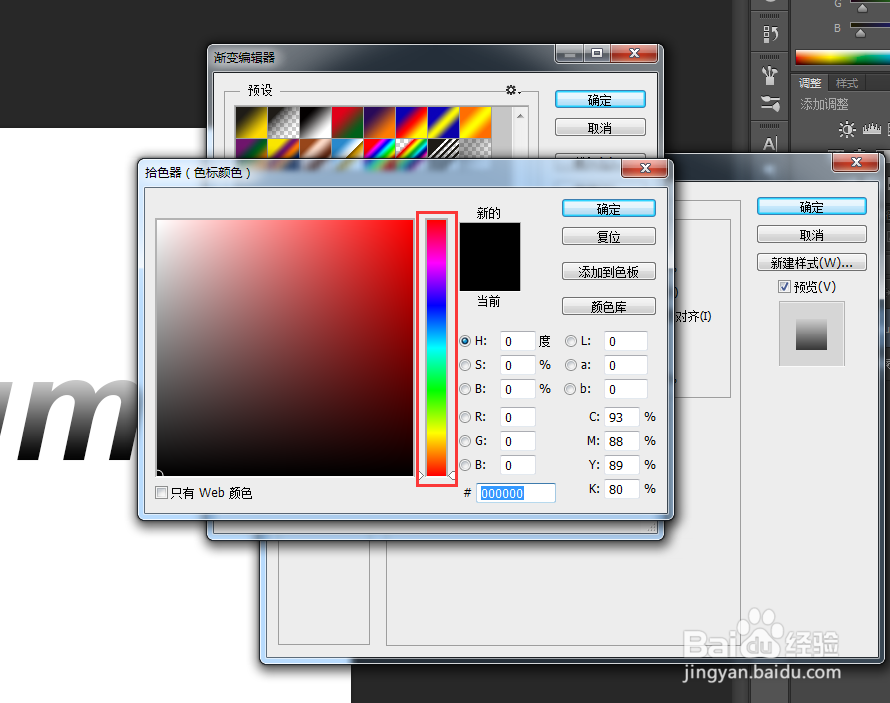Maximize the gradient editor window
890x703 pixels.
[x=597, y=53]
